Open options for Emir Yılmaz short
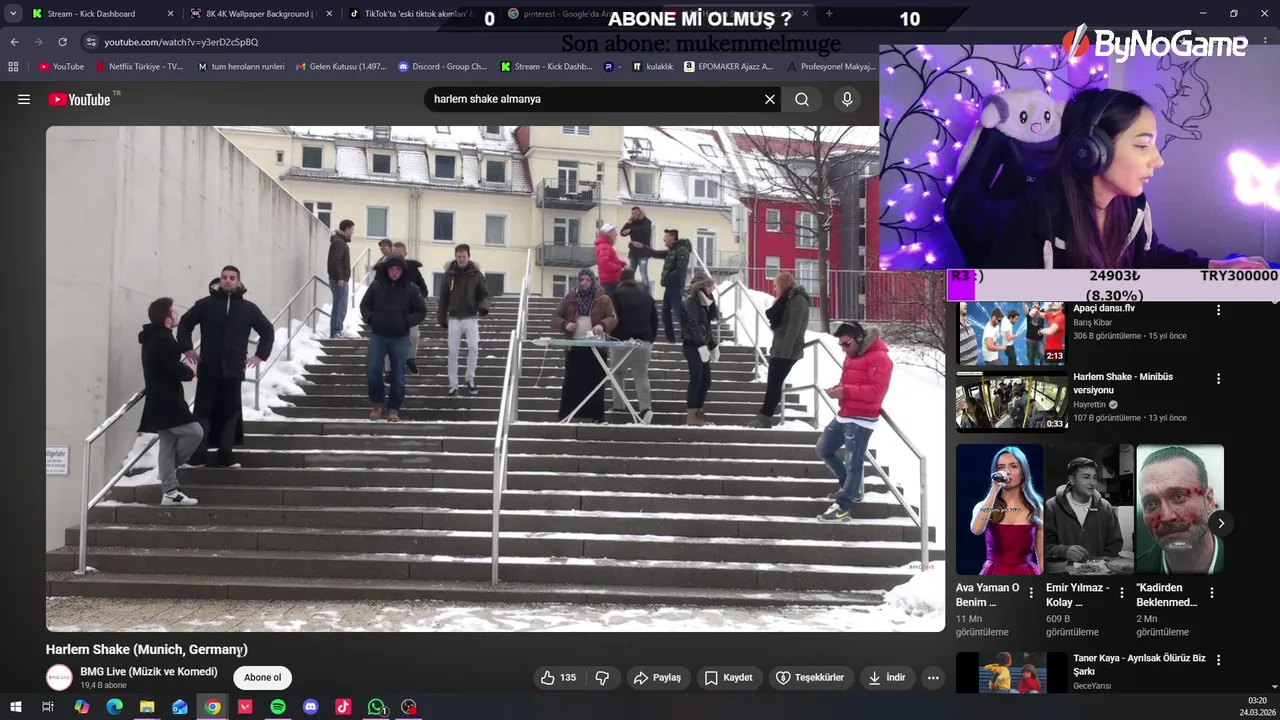 pyautogui.click(x=1121, y=593)
